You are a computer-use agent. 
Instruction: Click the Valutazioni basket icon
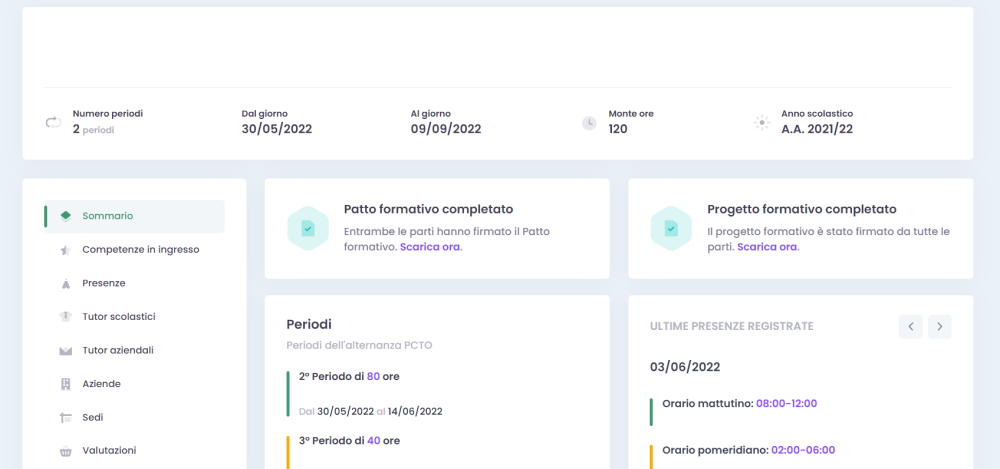[65, 451]
